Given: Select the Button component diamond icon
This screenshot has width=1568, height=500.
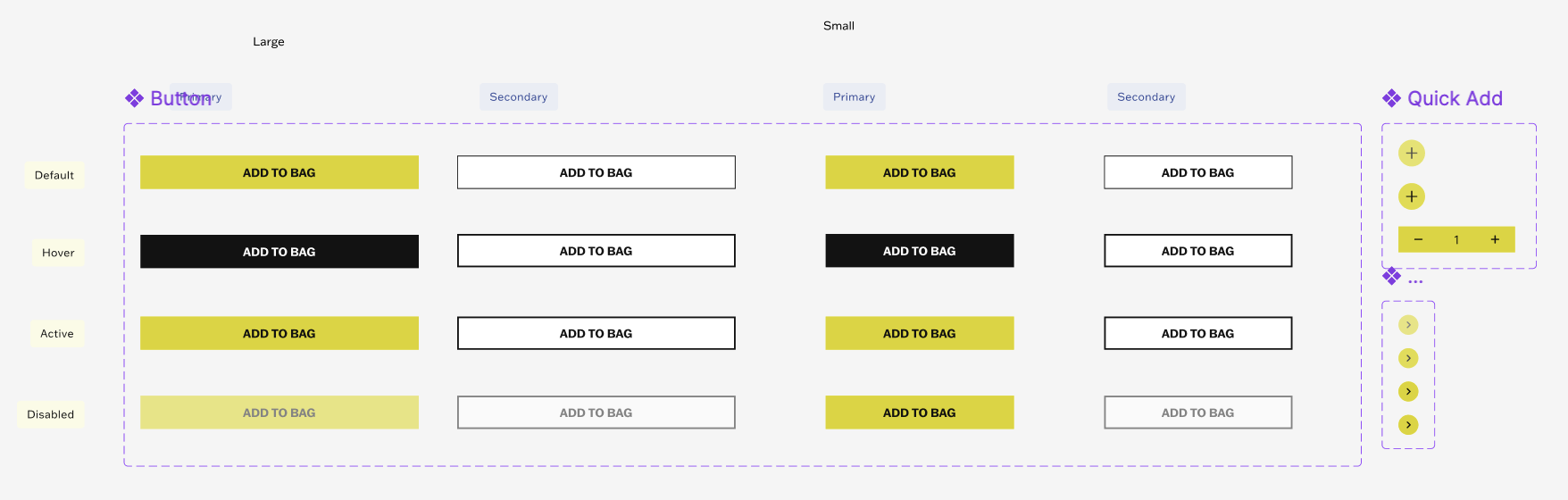Looking at the screenshot, I should pos(134,98).
